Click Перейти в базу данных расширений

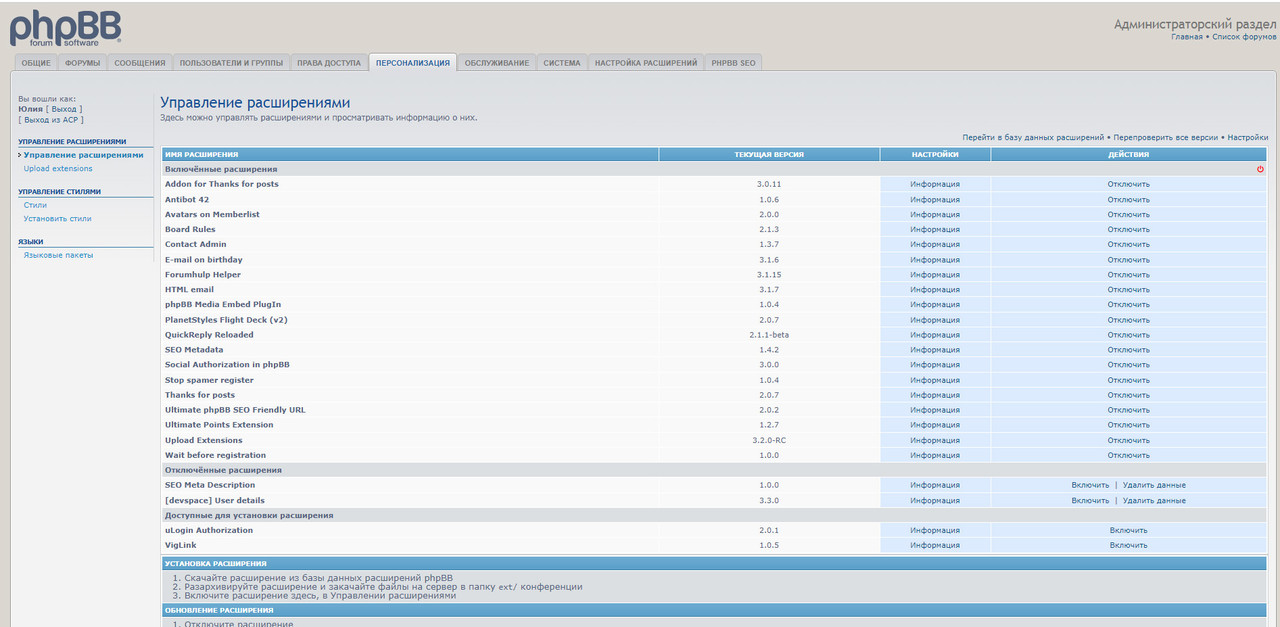click(1033, 137)
